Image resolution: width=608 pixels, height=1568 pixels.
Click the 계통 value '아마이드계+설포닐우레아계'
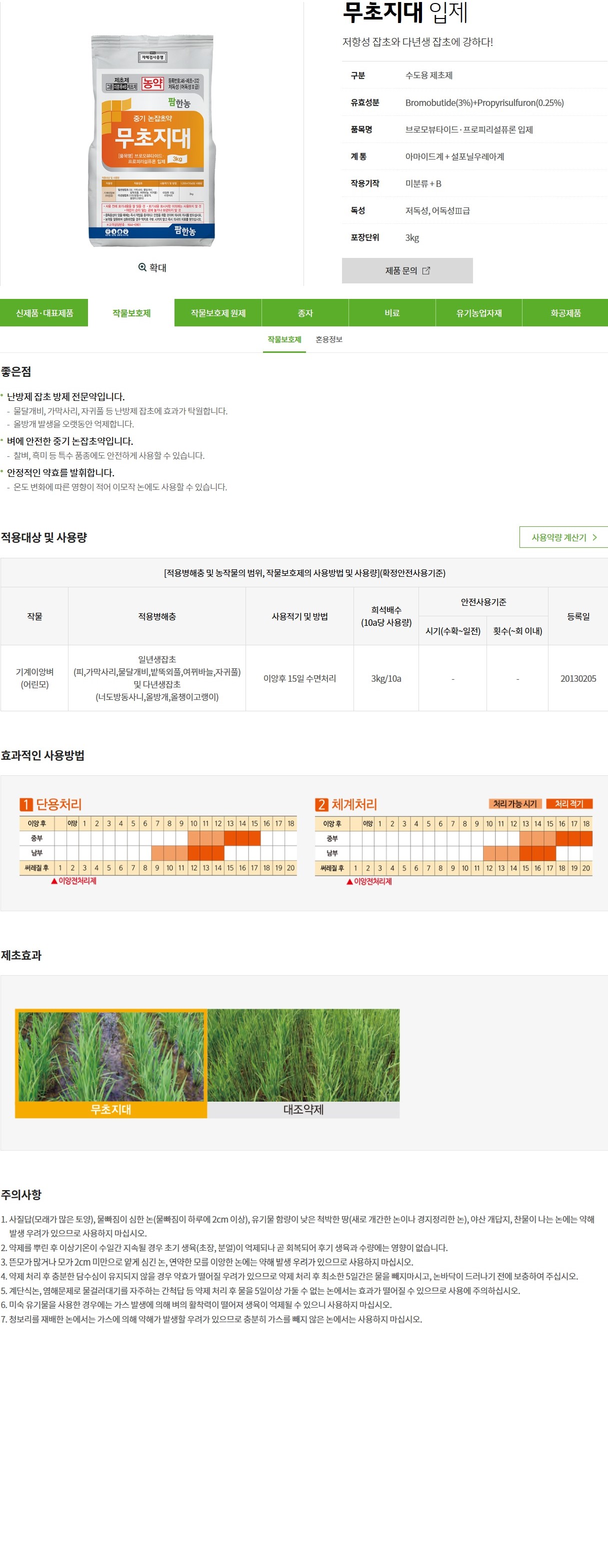click(x=454, y=157)
